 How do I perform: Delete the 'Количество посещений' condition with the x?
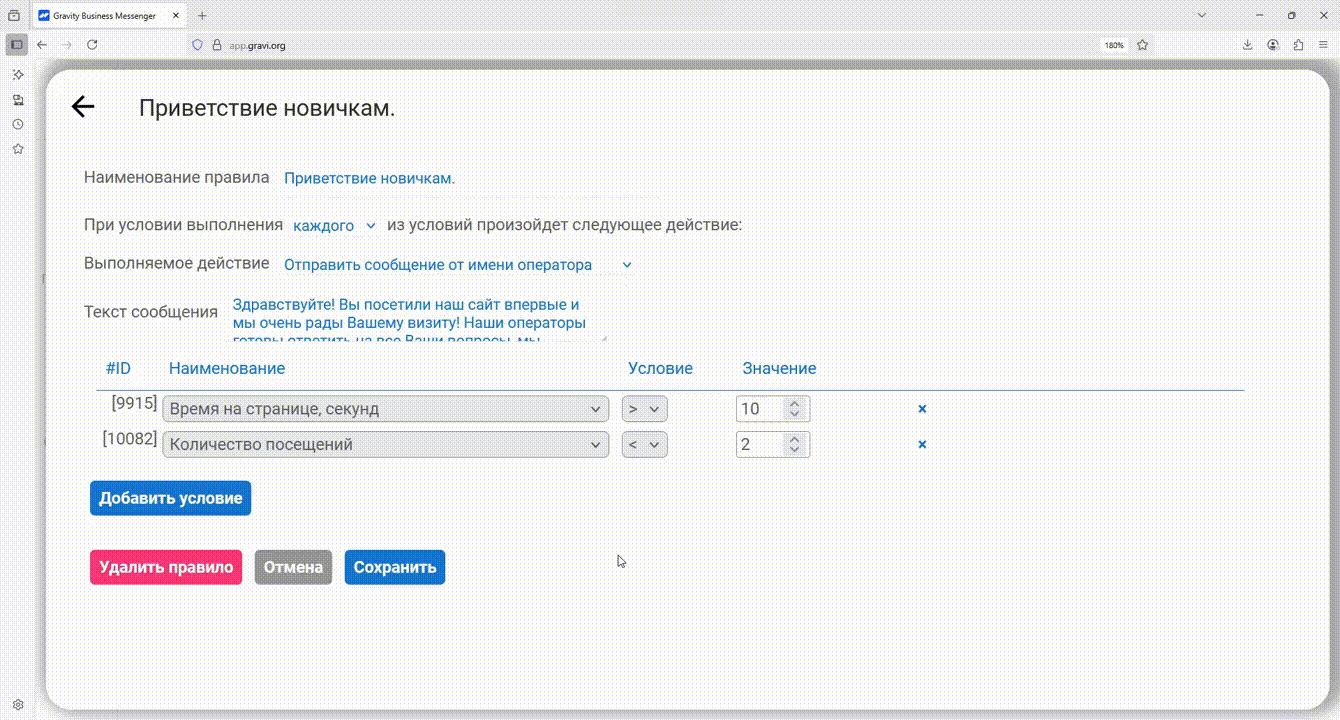point(922,445)
